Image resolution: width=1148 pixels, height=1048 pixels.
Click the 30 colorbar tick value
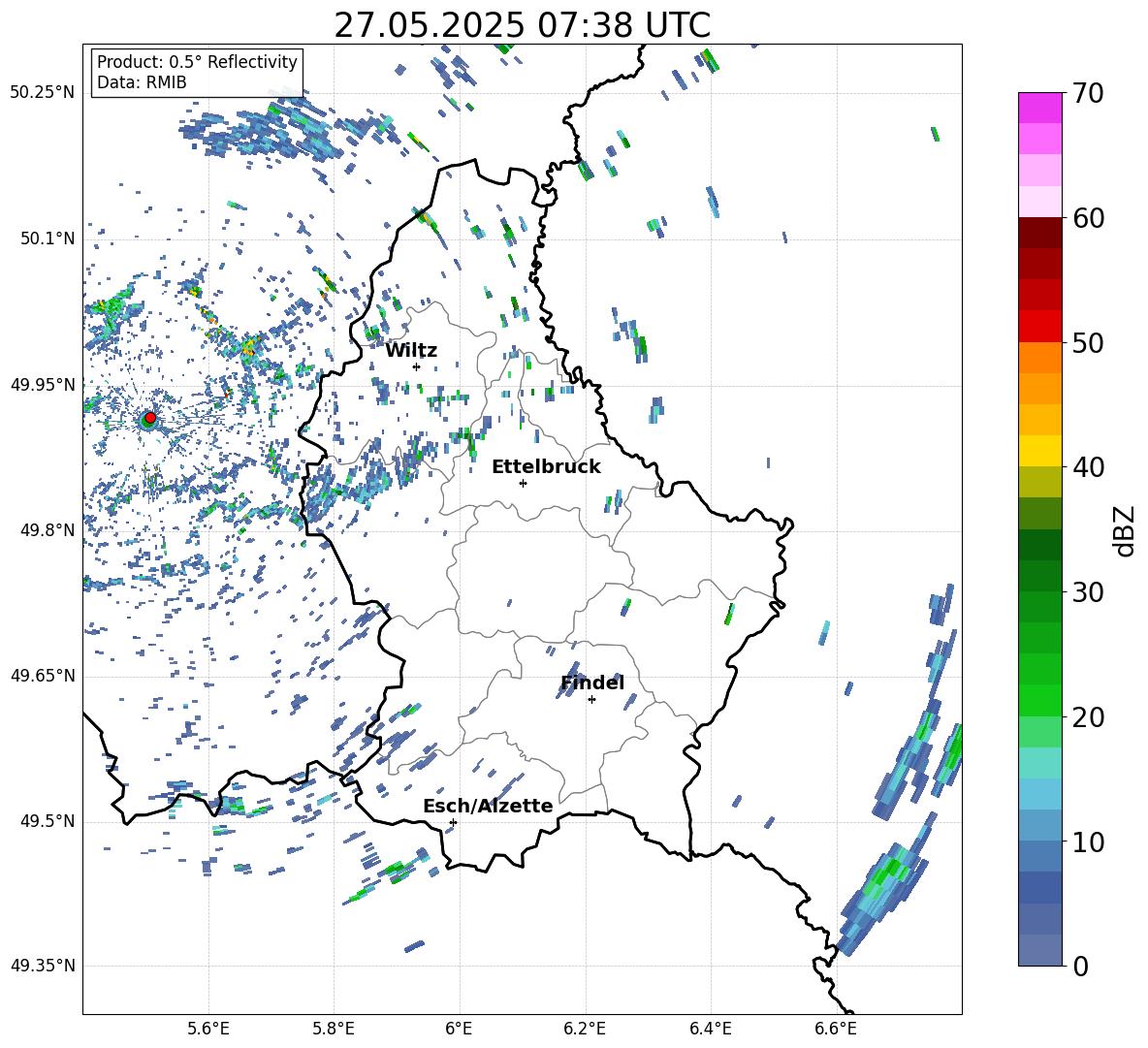(x=1088, y=591)
